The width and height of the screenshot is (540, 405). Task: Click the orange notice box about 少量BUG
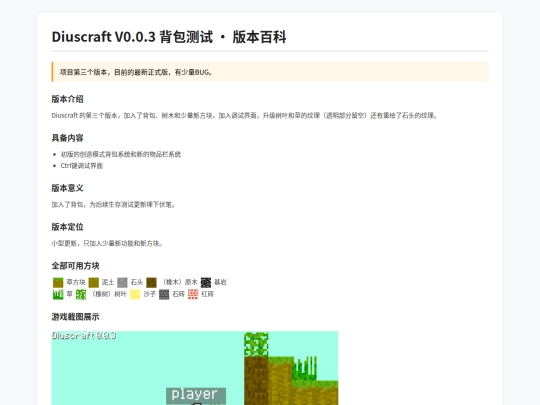point(270,72)
